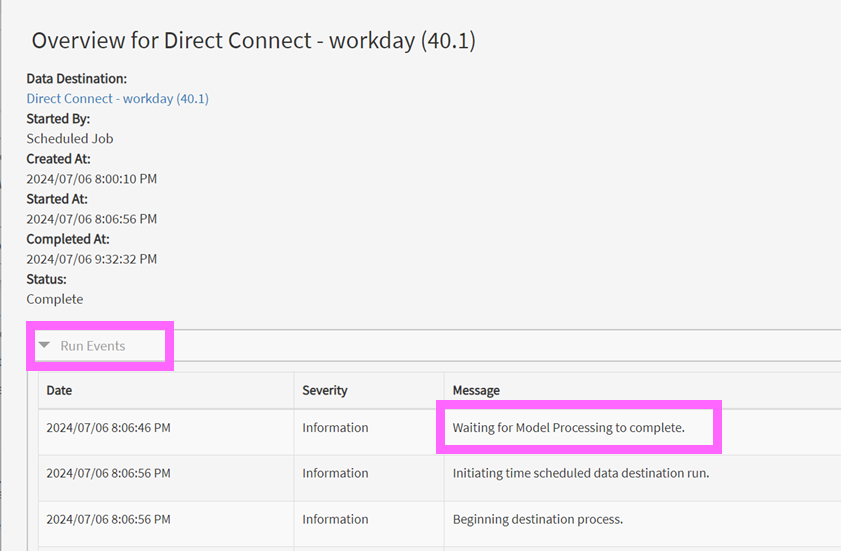Click date cell of Initiating time scheduled row
The width and height of the screenshot is (841, 551).
coord(108,473)
